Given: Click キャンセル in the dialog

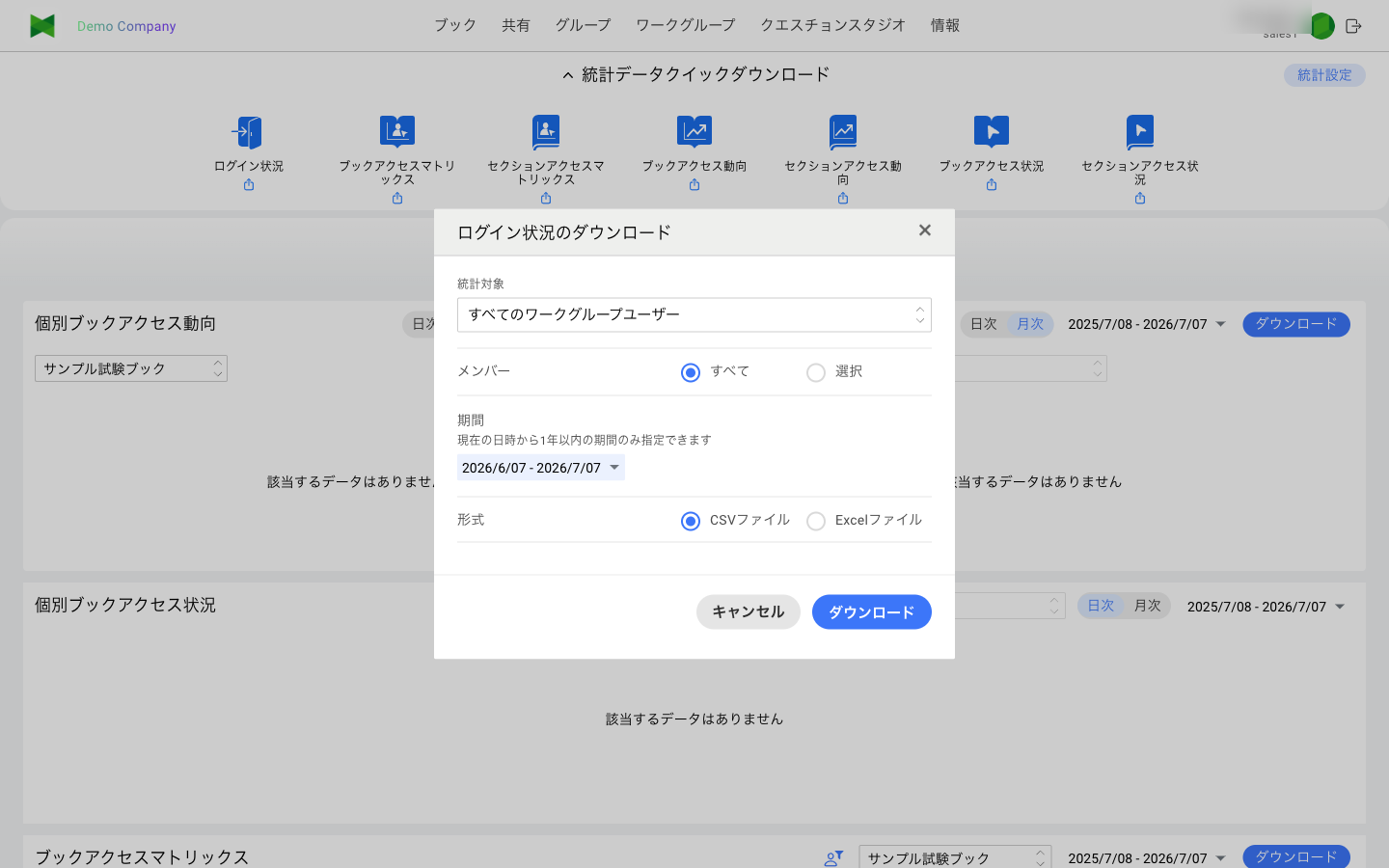Looking at the screenshot, I should (x=749, y=611).
